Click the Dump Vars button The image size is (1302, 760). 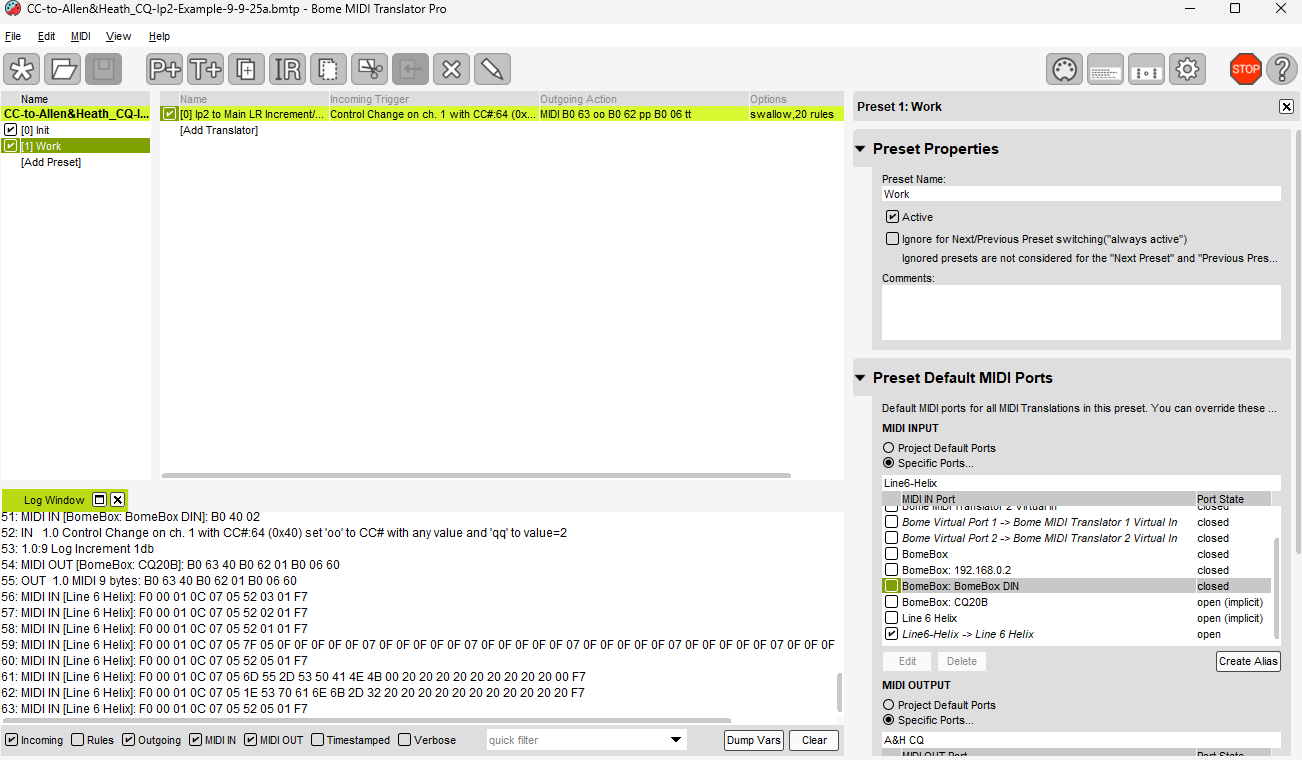pos(753,740)
